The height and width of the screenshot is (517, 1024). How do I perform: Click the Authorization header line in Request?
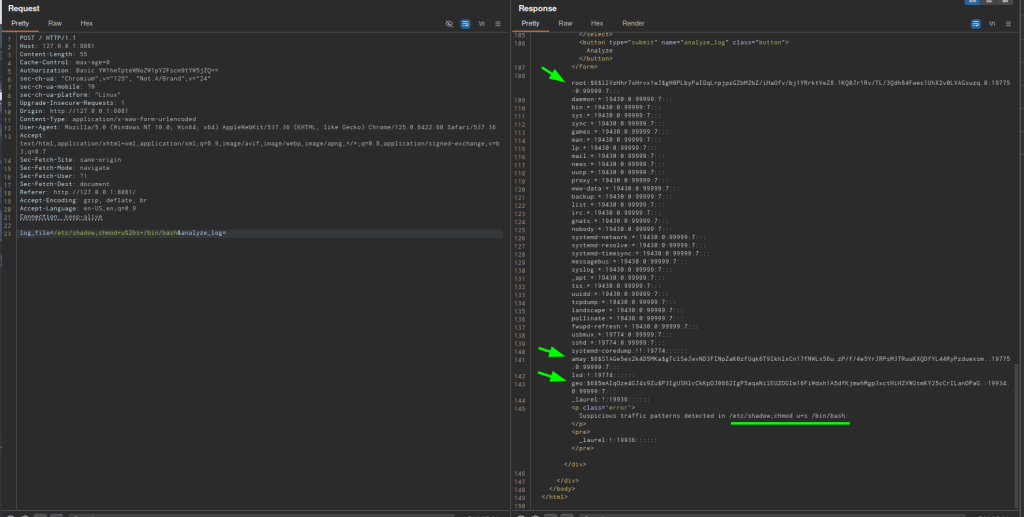point(118,69)
